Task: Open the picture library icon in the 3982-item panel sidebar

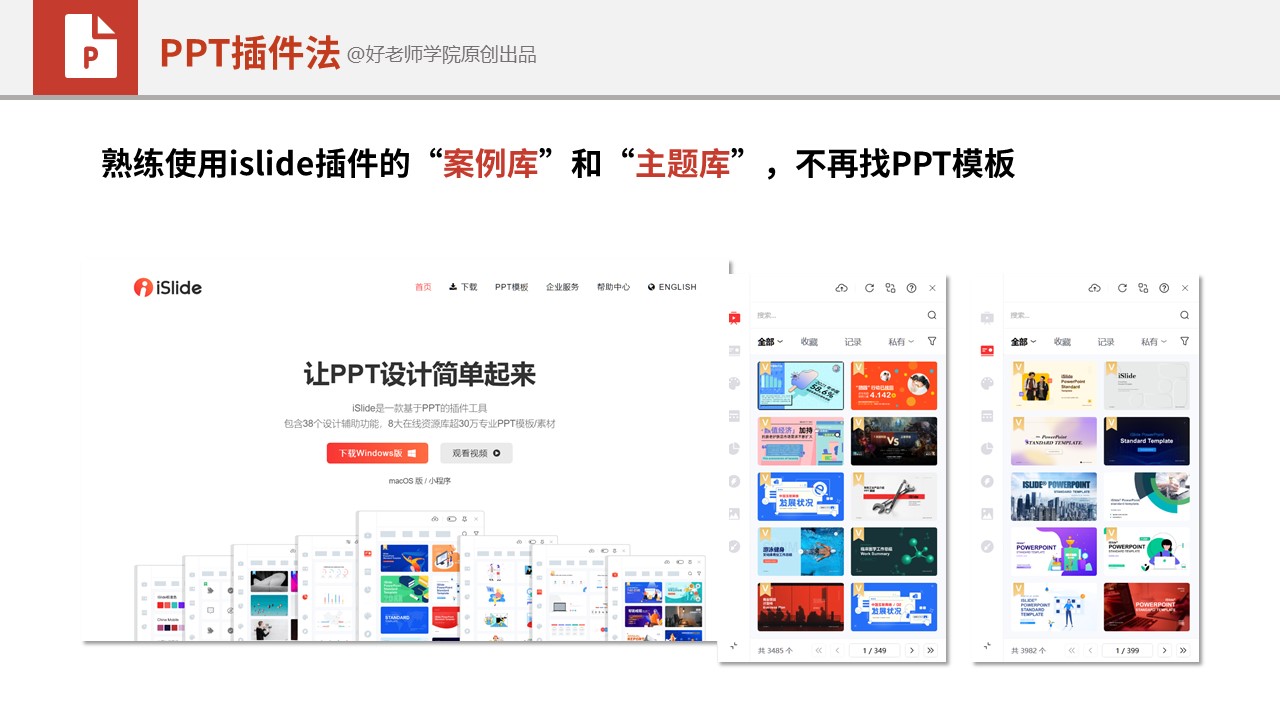Action: tap(987, 513)
